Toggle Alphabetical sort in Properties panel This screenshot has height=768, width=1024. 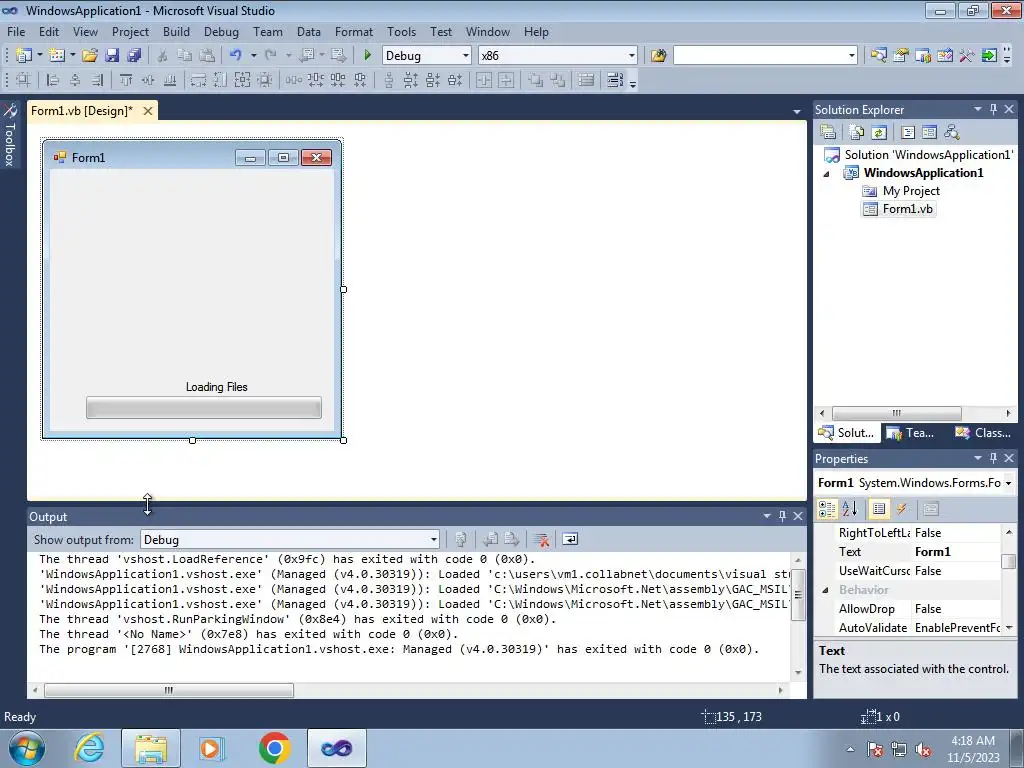(x=850, y=509)
